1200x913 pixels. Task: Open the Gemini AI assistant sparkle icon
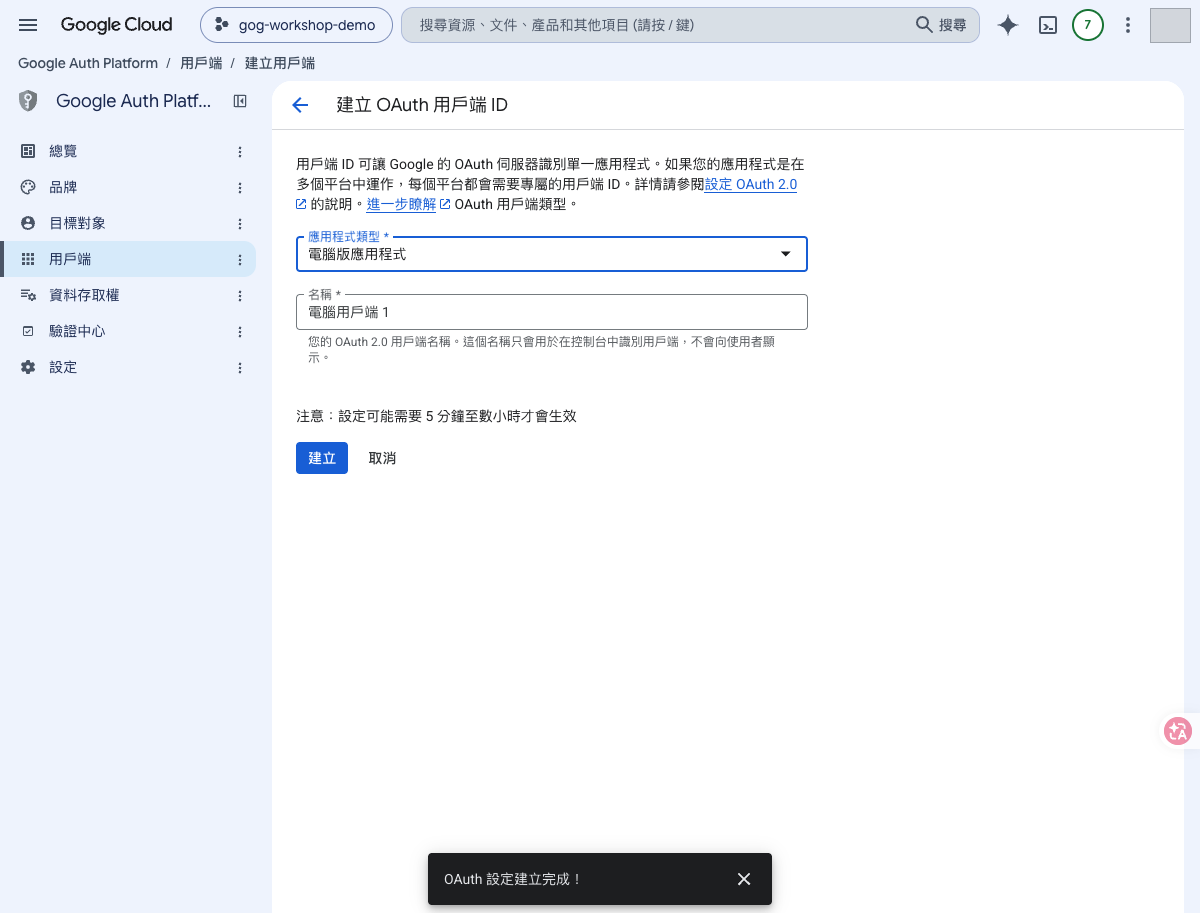1008,26
